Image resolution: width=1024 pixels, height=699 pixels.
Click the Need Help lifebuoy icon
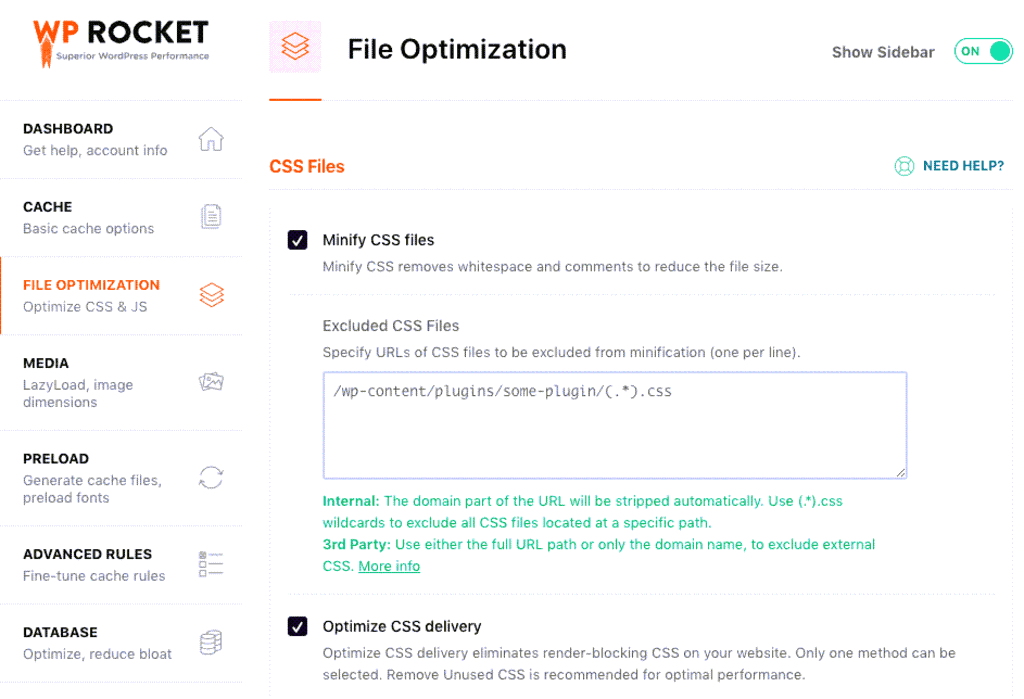tap(904, 166)
